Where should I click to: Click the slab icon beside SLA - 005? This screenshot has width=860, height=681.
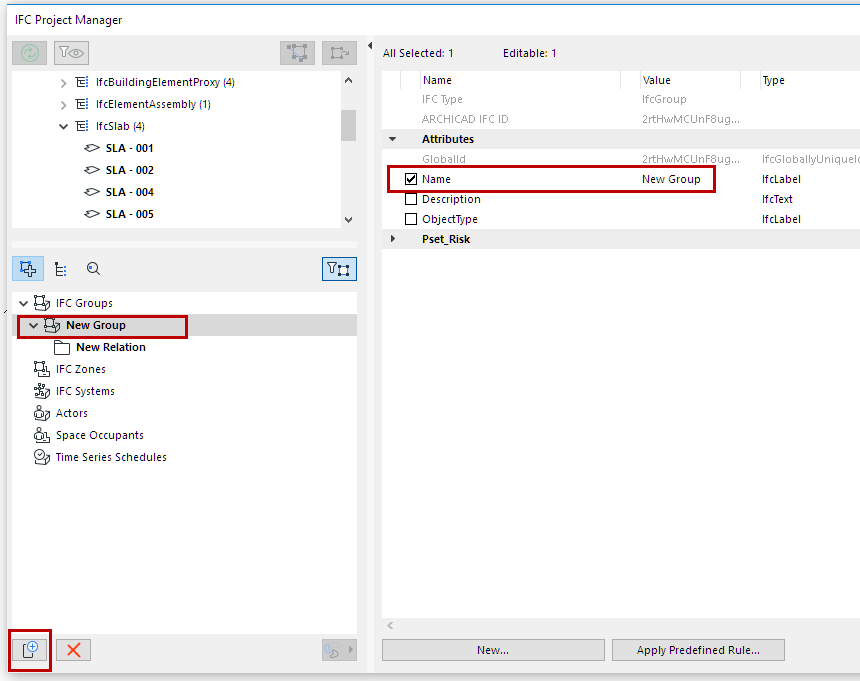[x=92, y=214]
